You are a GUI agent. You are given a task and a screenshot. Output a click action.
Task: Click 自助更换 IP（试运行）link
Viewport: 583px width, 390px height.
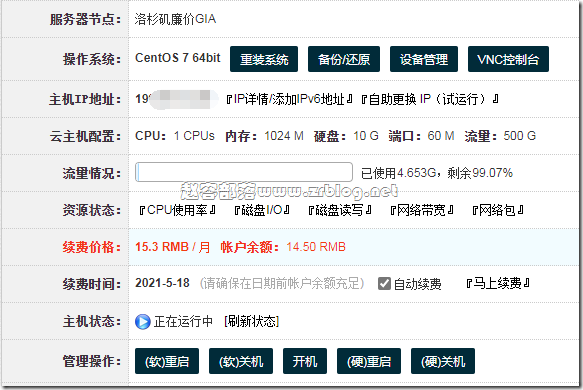[x=430, y=99]
